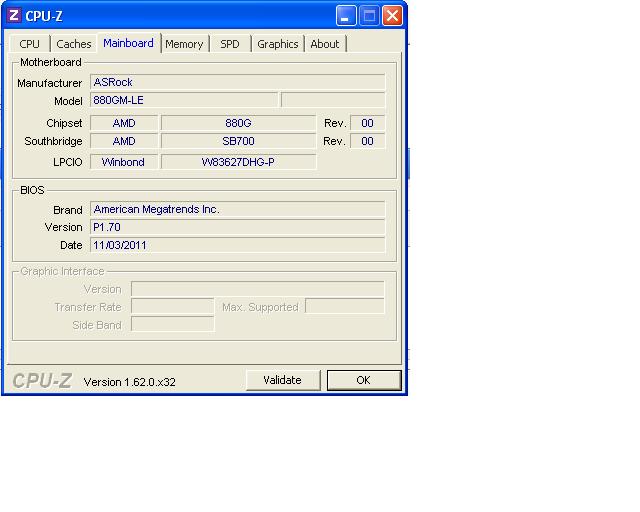Click the CPU-Z title bar text
Viewport: 640px width, 512px height.
44,16
